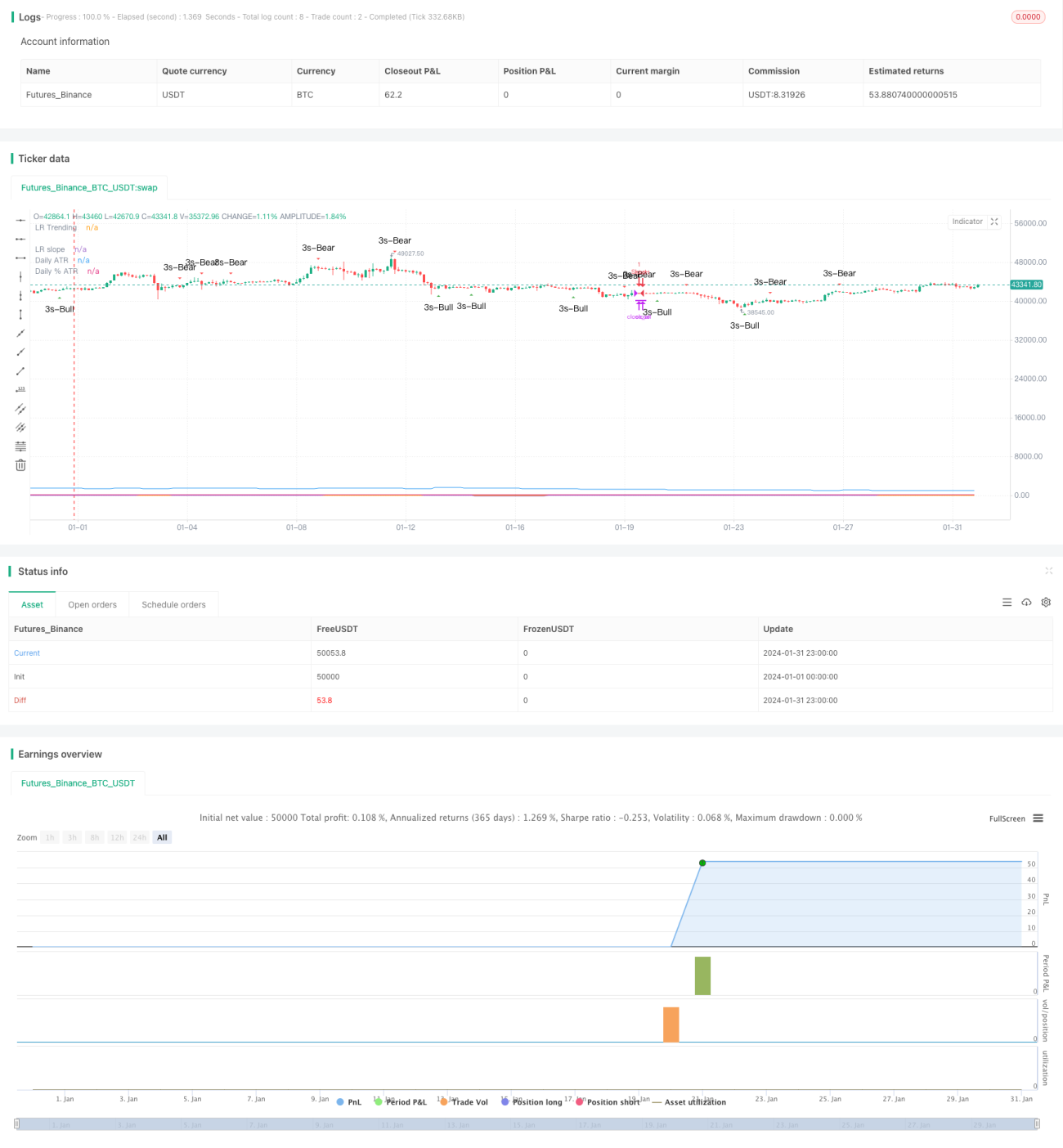Click the Indicator button on the chart
1063x1148 pixels.
(967, 222)
